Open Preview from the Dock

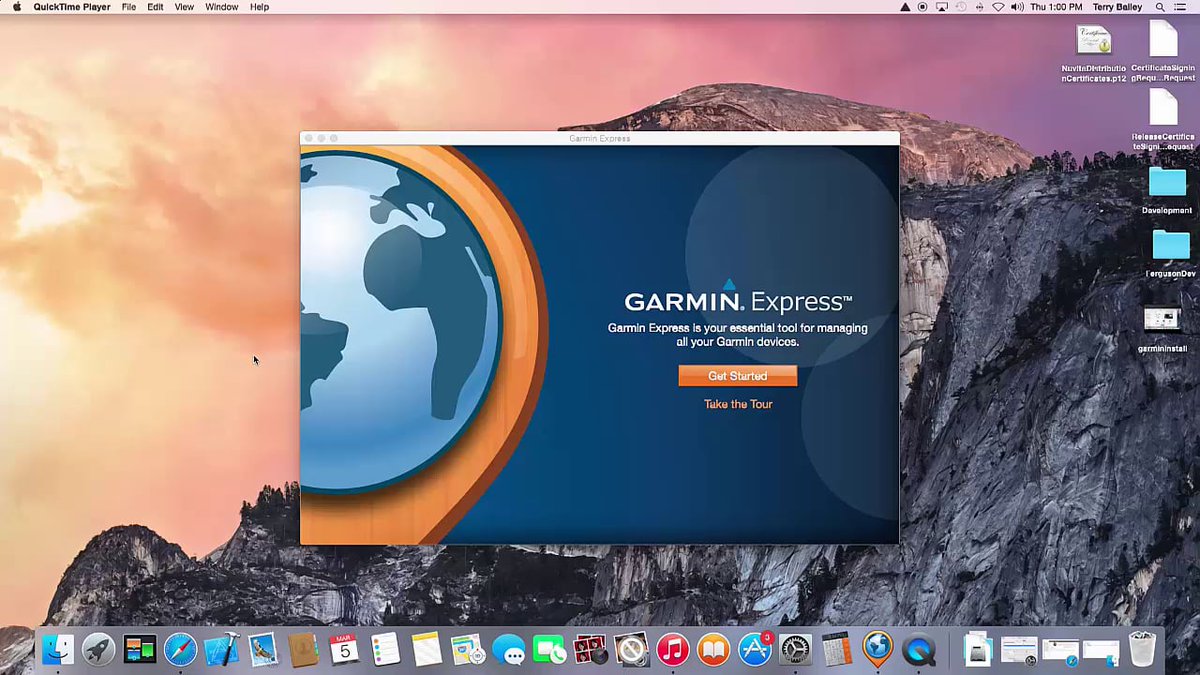click(x=468, y=650)
